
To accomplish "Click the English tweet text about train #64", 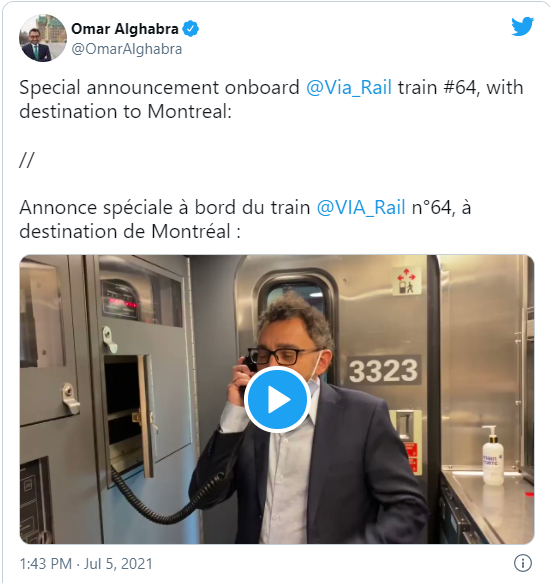I will 271,99.
